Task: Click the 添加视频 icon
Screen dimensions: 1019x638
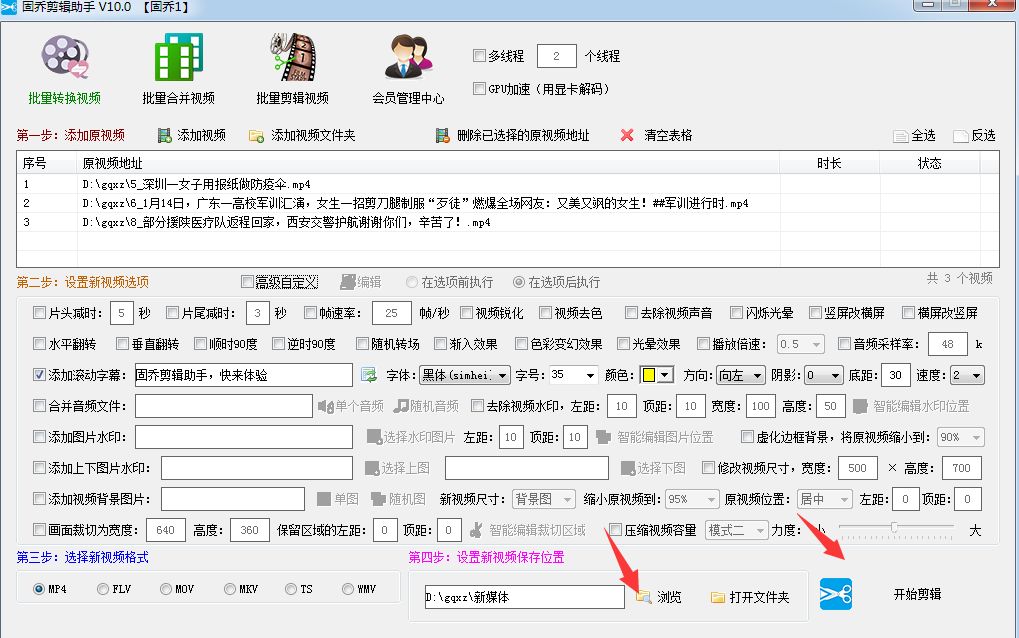Action: (164, 135)
